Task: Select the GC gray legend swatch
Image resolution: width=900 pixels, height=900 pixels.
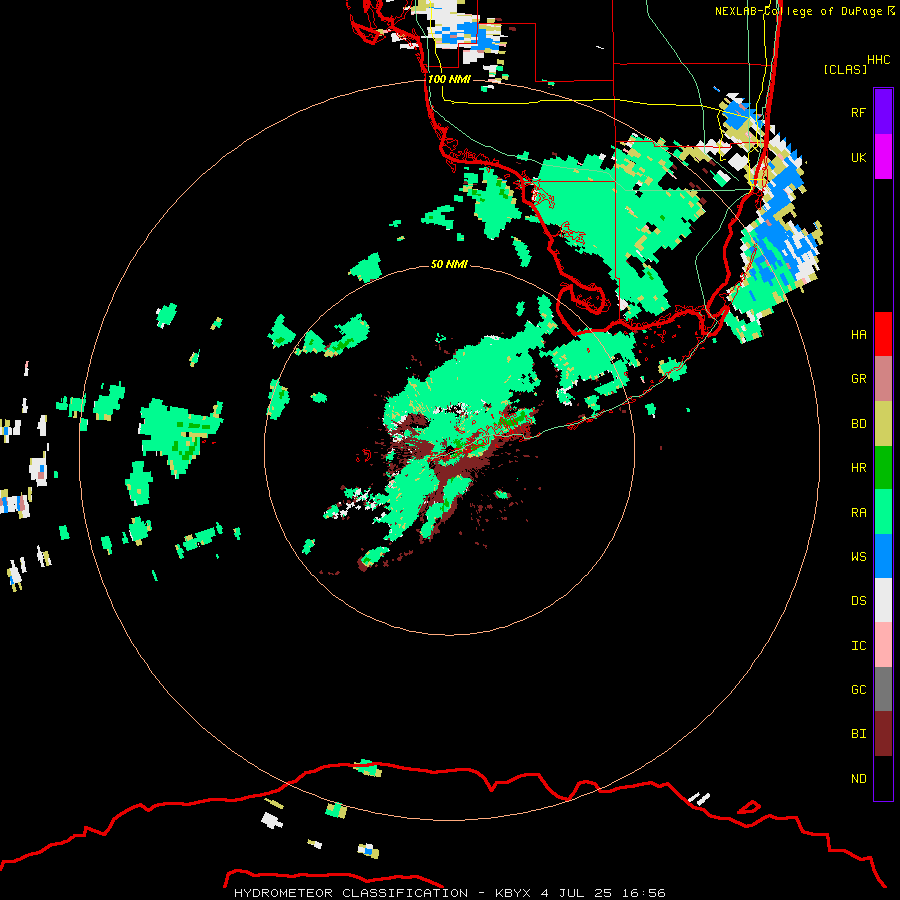Action: tap(883, 689)
